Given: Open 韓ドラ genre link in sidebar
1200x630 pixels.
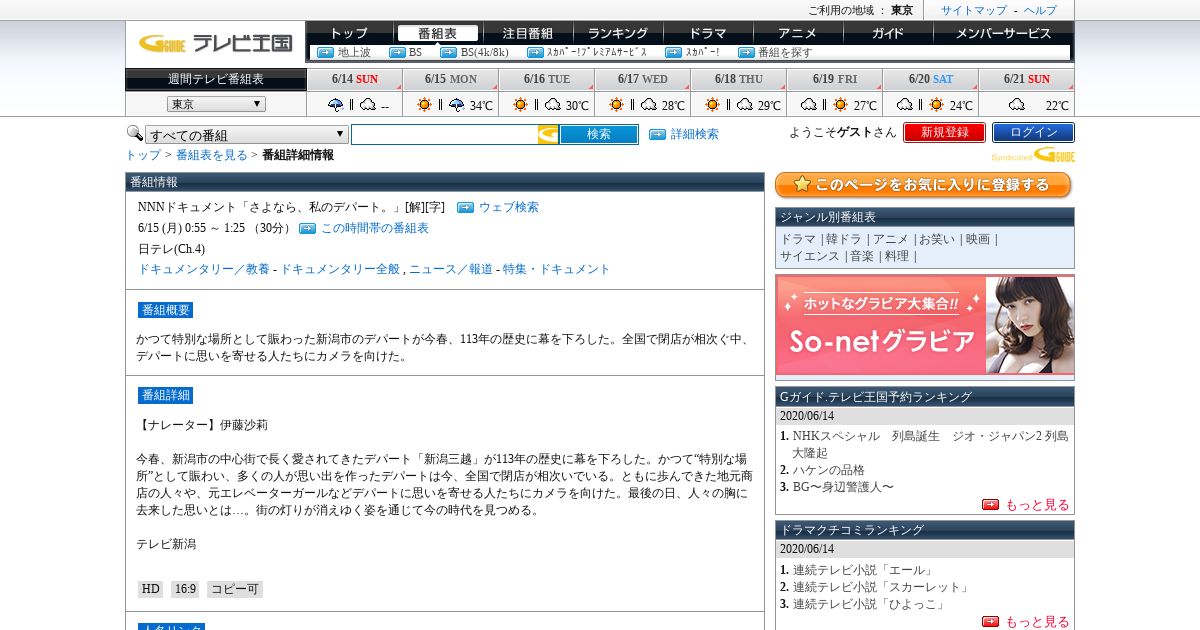Looking at the screenshot, I should 845,239.
